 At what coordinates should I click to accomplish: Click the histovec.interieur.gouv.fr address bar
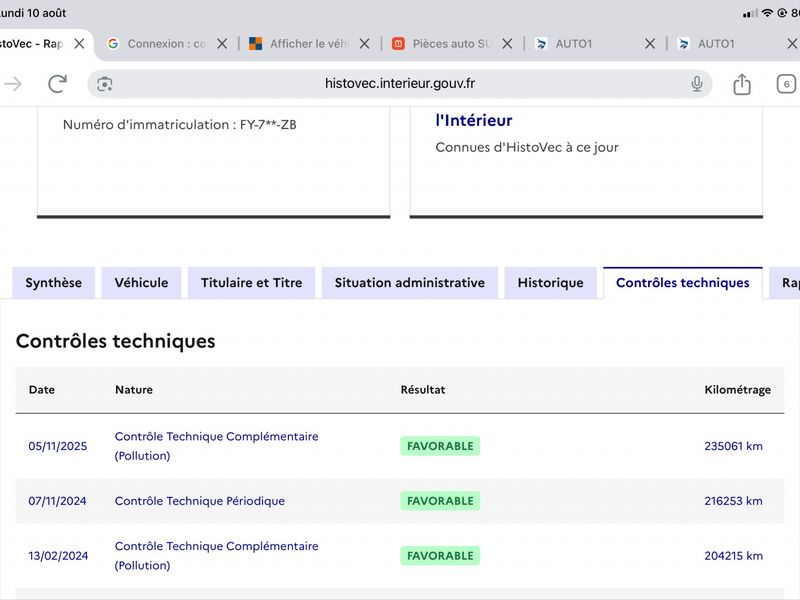point(399,84)
